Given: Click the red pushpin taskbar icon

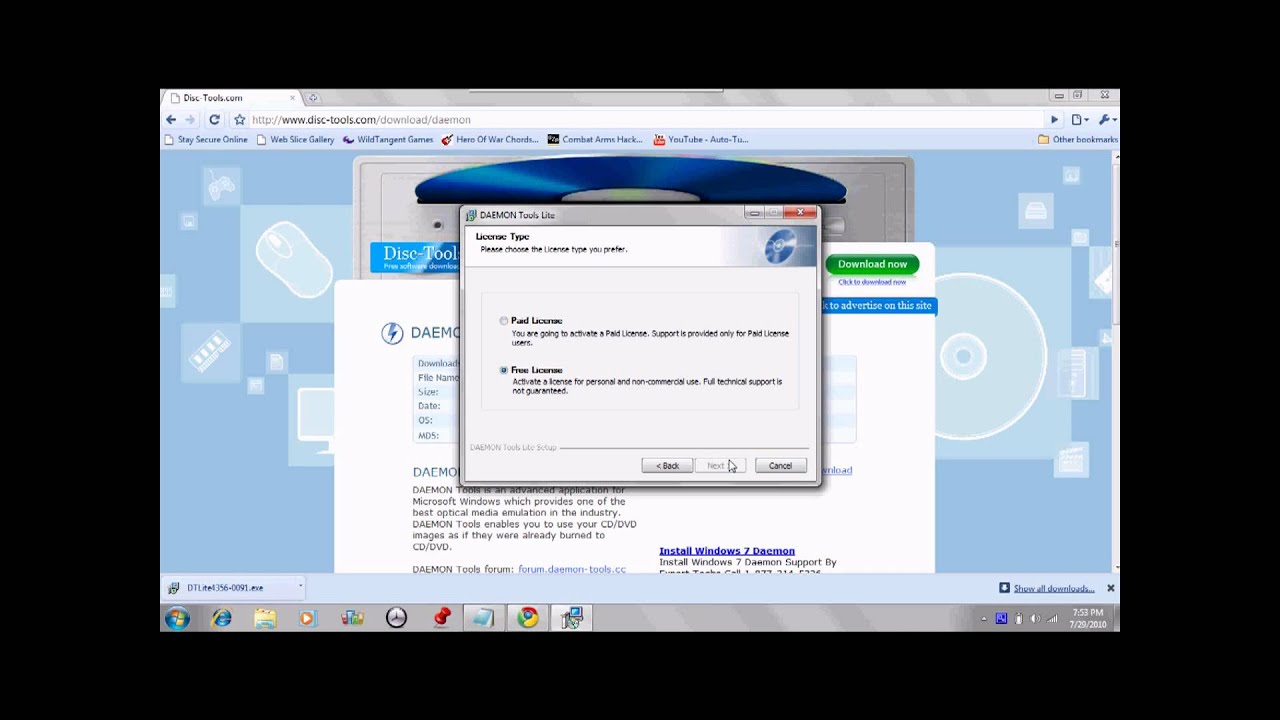Looking at the screenshot, I should tap(441, 619).
